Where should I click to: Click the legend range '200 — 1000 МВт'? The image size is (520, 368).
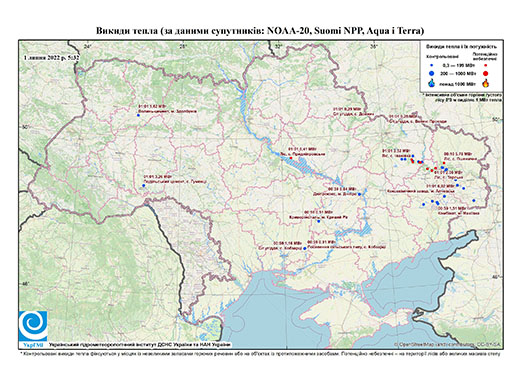point(459,73)
